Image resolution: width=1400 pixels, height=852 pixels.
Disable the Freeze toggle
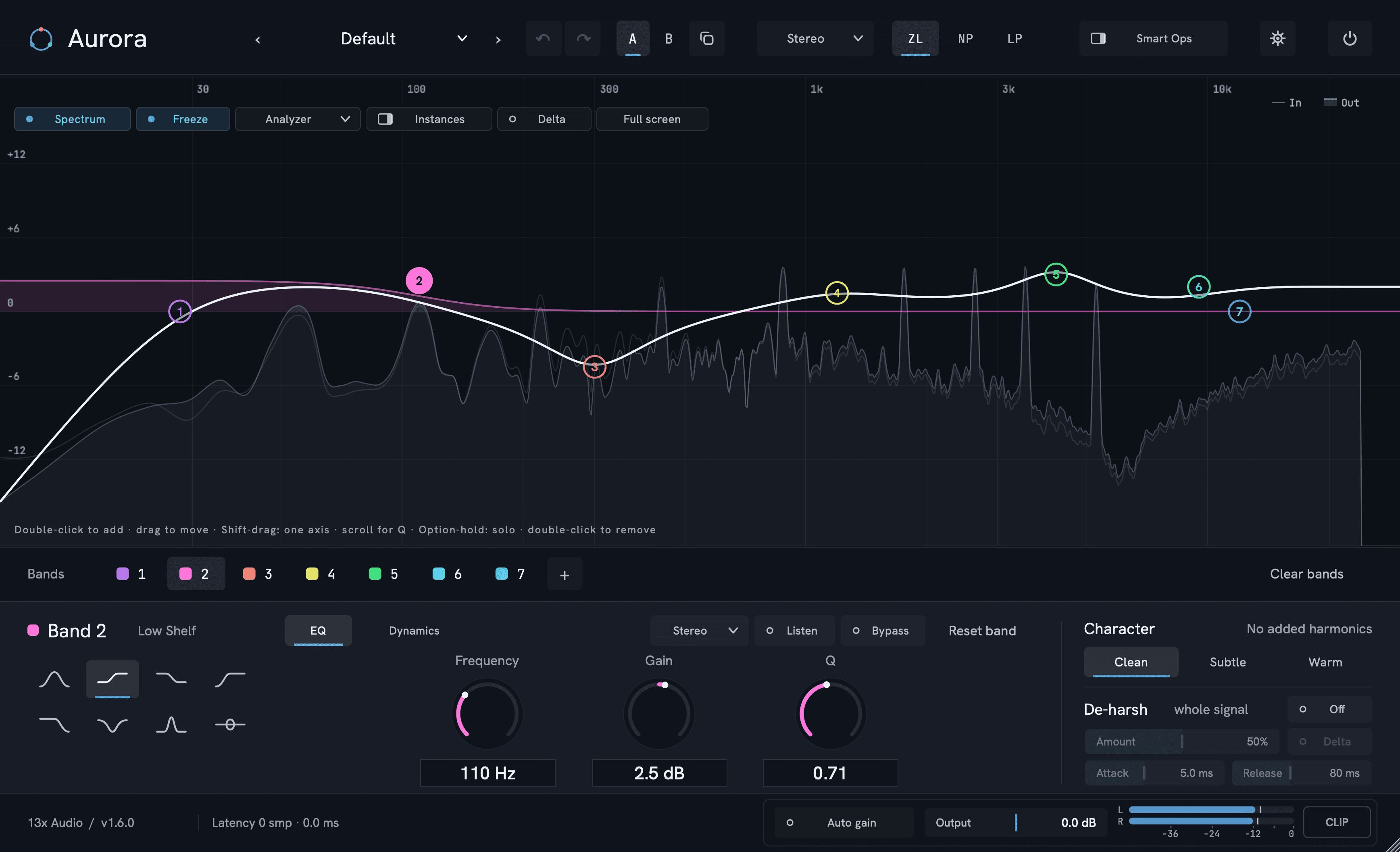click(x=182, y=119)
